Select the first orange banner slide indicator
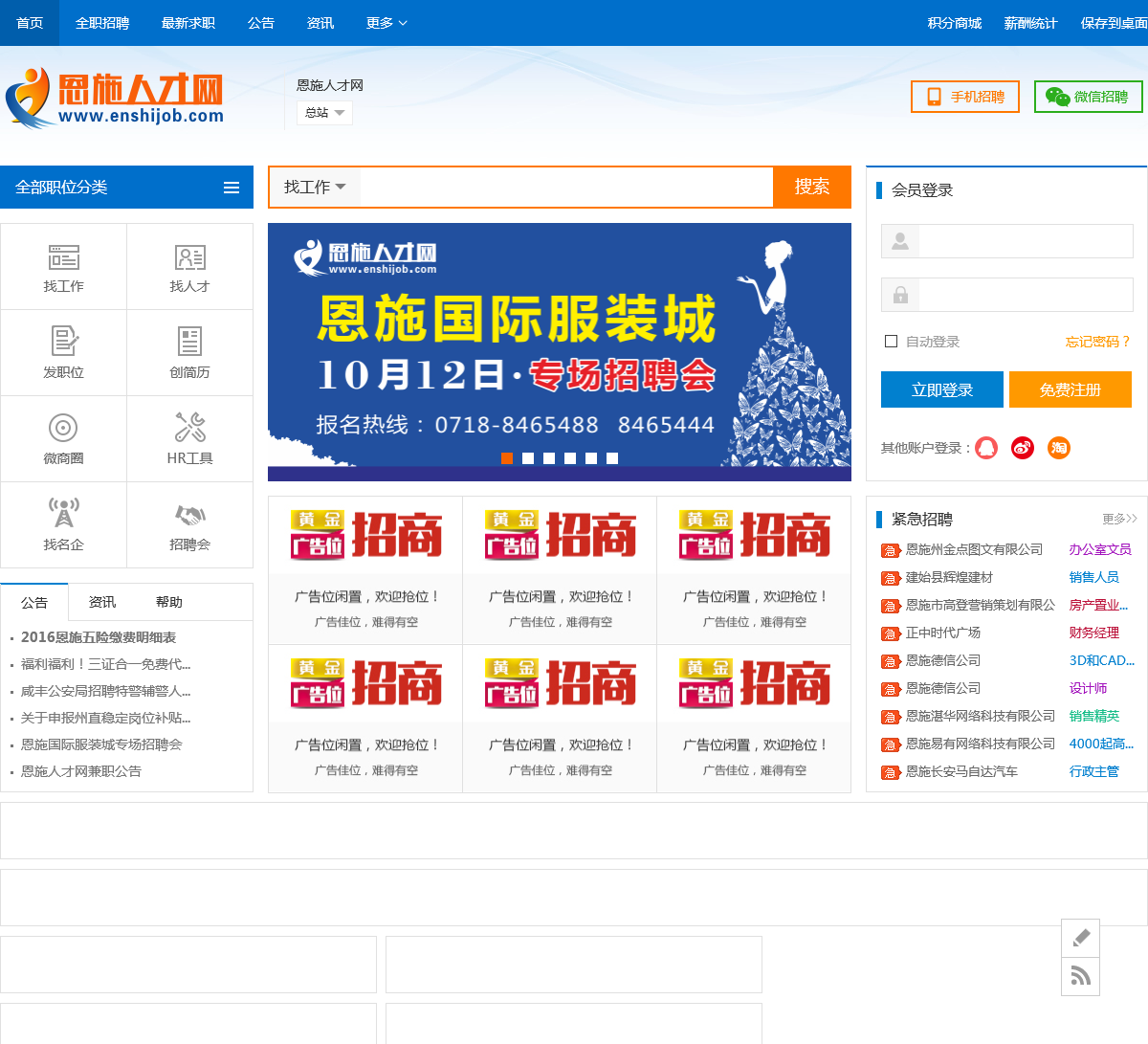This screenshot has width=1148, height=1044. tap(507, 458)
